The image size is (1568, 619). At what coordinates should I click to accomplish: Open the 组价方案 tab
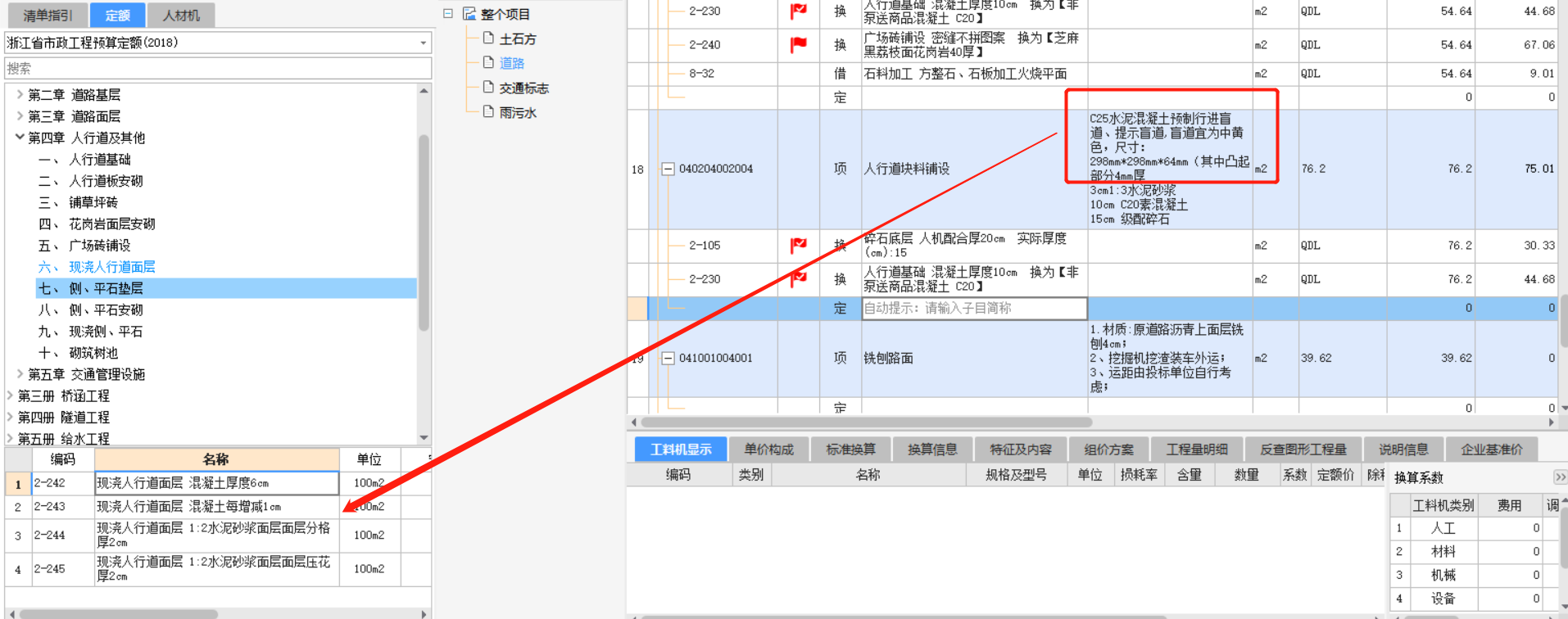(x=1108, y=449)
